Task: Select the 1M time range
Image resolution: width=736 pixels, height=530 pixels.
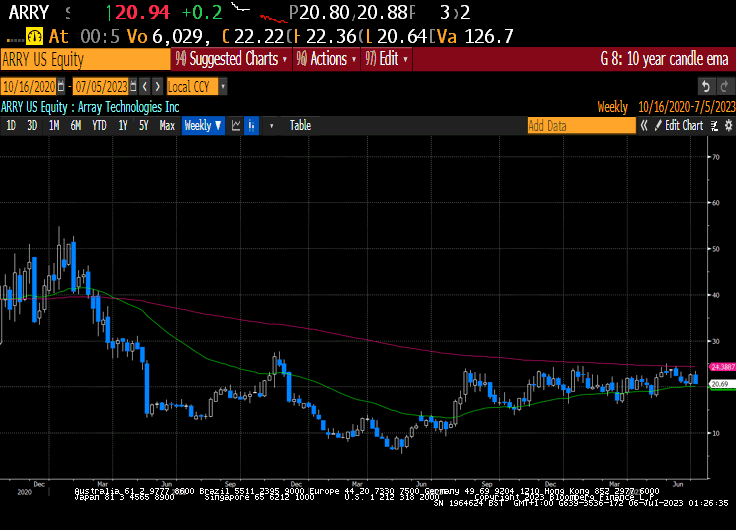Action: [x=54, y=125]
